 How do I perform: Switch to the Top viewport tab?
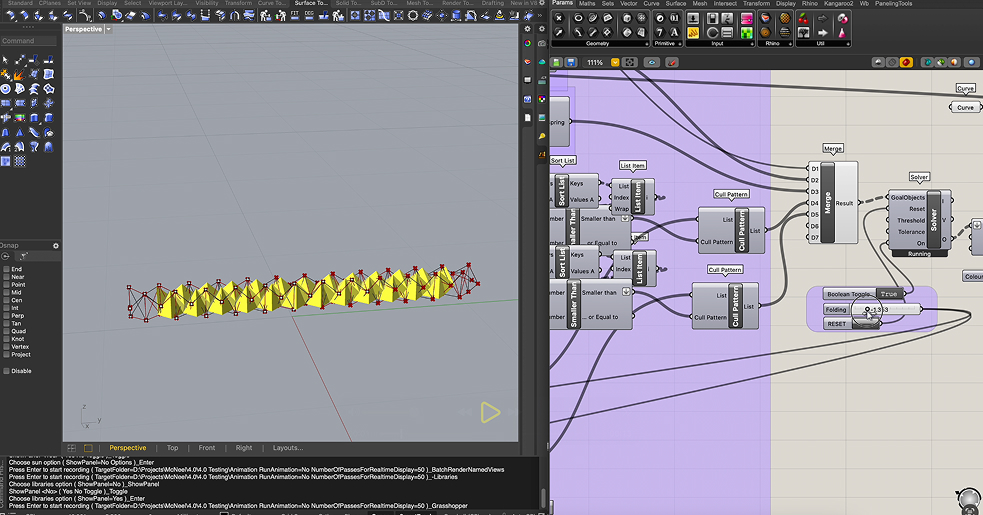[x=172, y=448]
